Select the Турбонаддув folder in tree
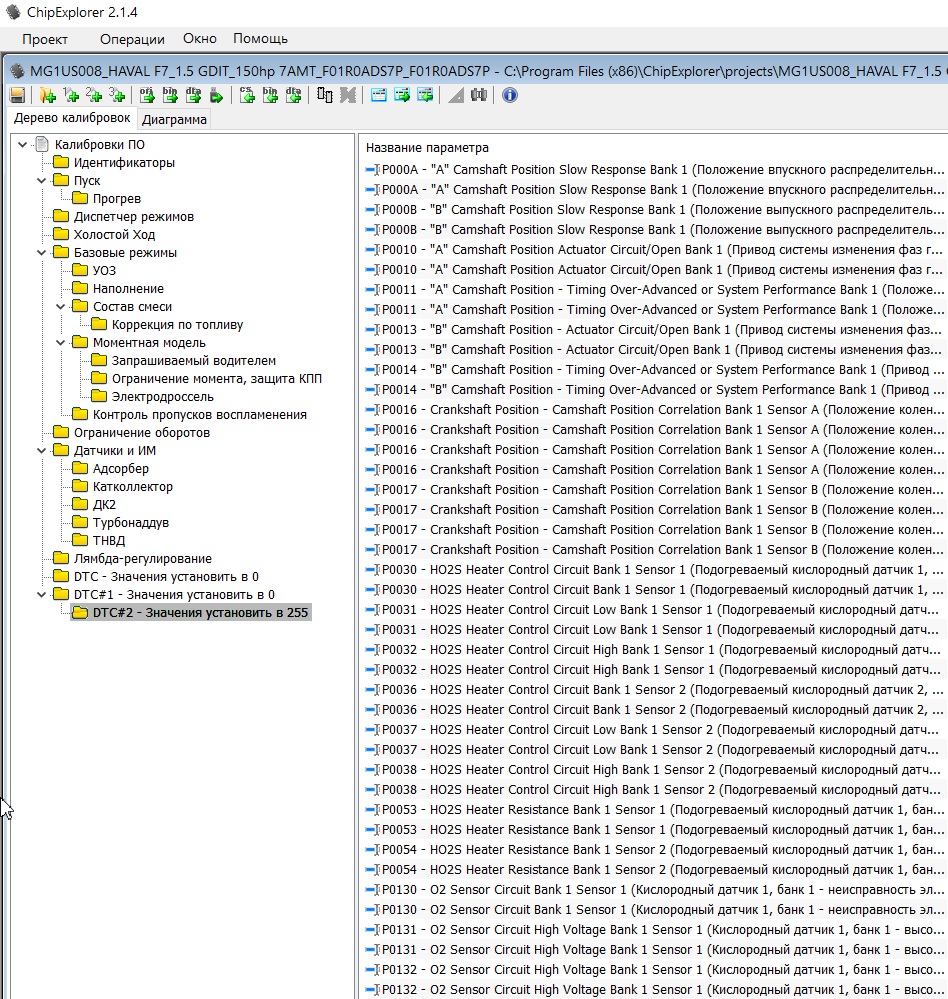The image size is (948, 999). point(130,523)
